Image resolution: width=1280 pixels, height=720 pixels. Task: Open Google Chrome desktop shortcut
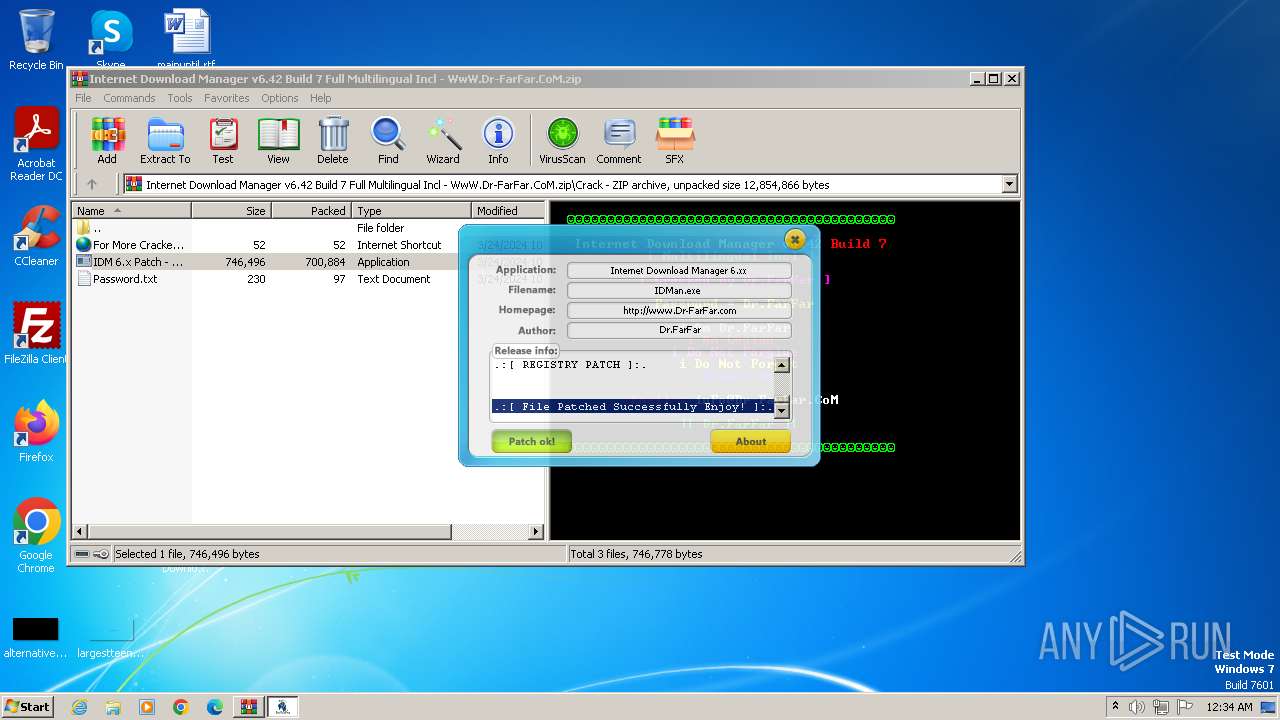[x=36, y=536]
